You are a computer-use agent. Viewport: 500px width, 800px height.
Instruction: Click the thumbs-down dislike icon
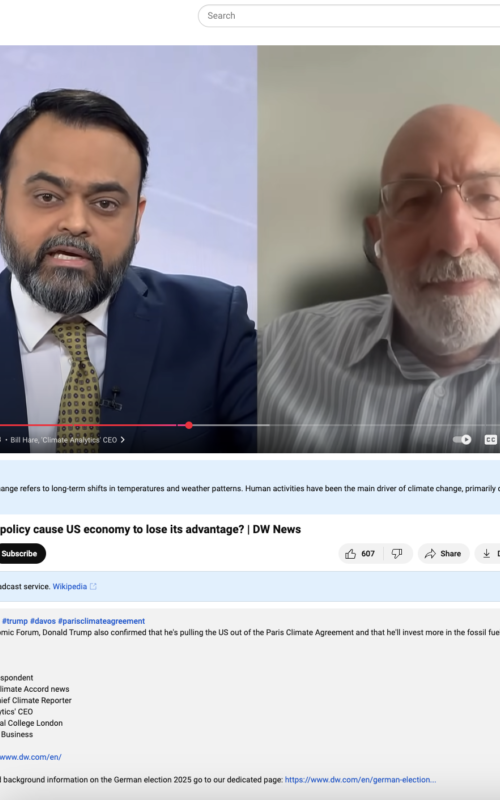(x=397, y=554)
